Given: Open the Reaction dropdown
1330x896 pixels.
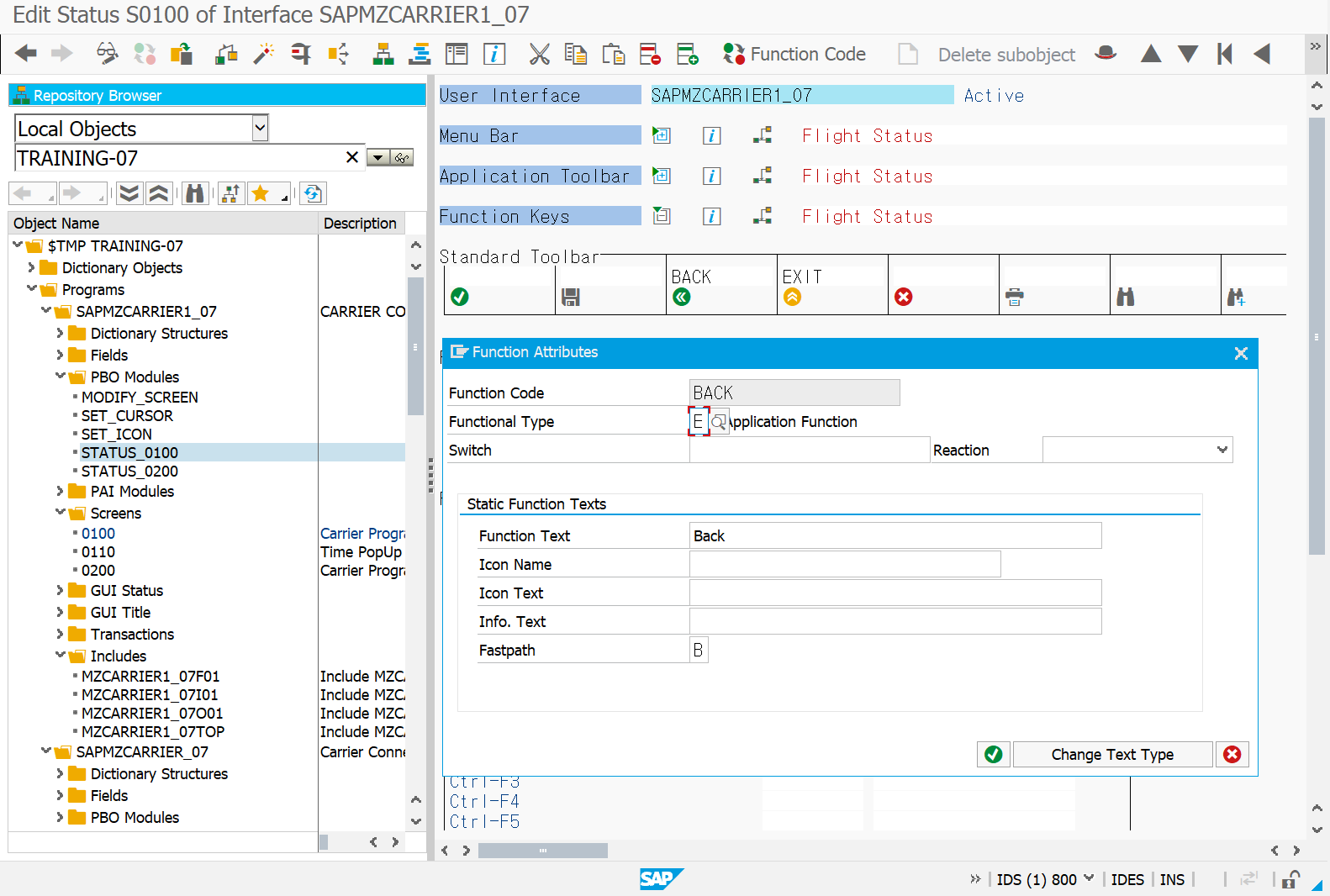Looking at the screenshot, I should pyautogui.click(x=1222, y=450).
